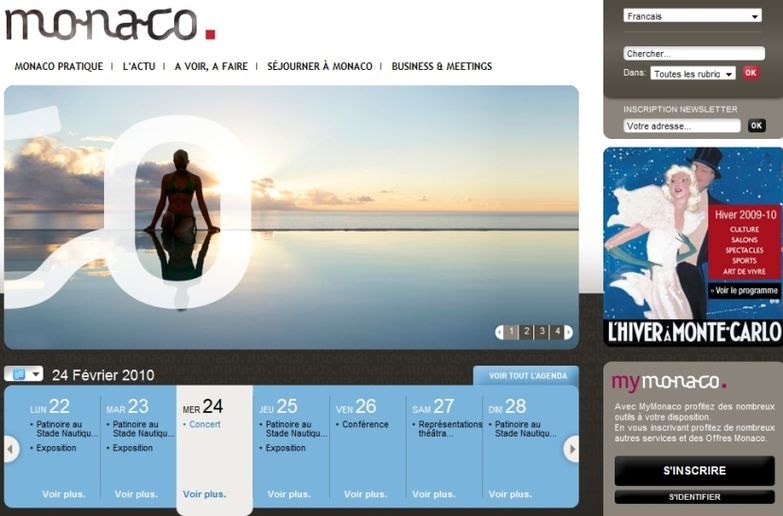Click the S'inscrire button
Viewport: 783px width, 516px height.
coord(694,471)
